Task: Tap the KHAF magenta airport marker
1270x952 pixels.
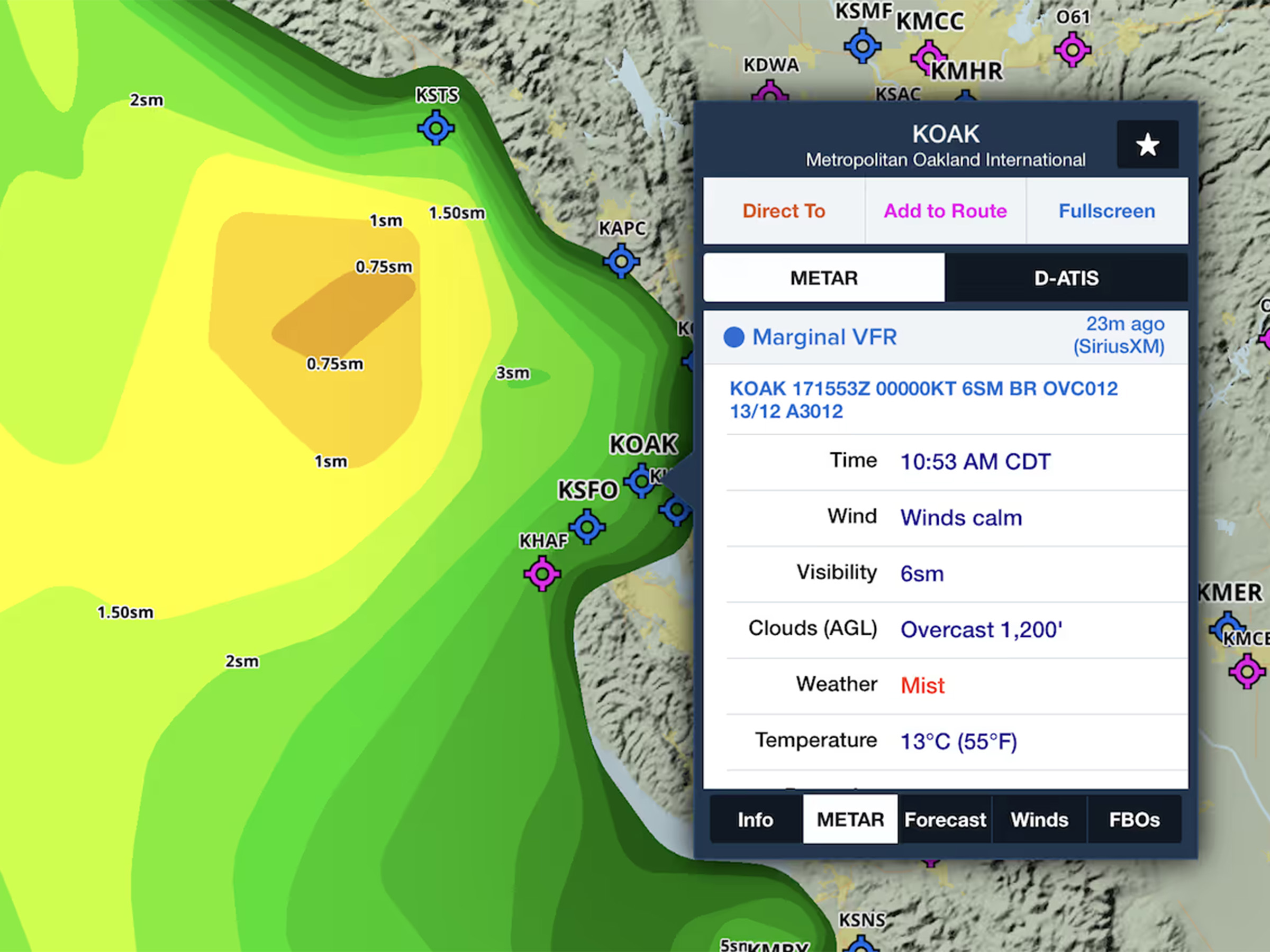Action: pyautogui.click(x=542, y=573)
